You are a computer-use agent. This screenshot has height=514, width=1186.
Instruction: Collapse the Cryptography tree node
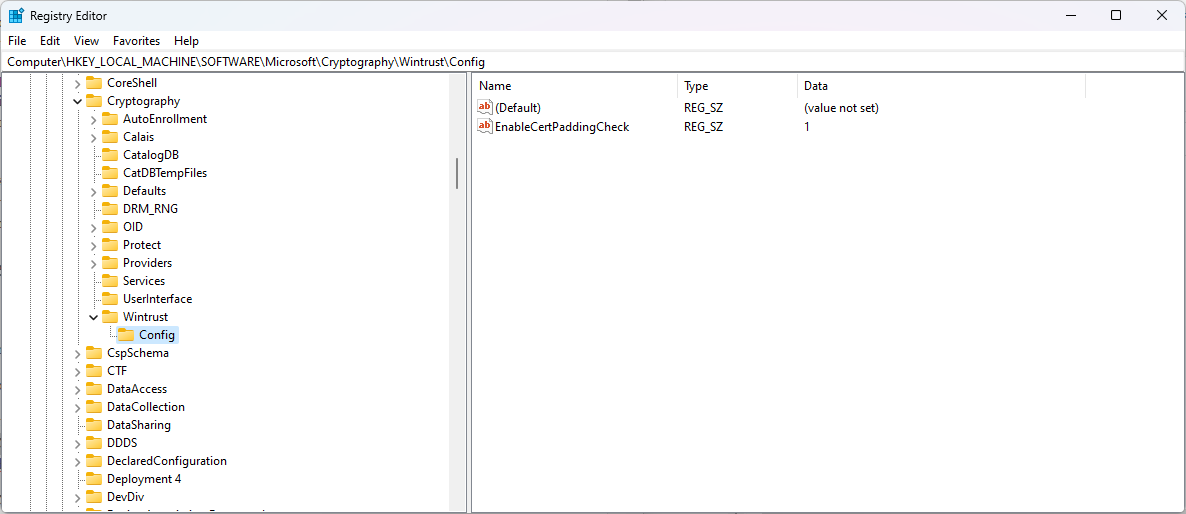click(x=77, y=101)
